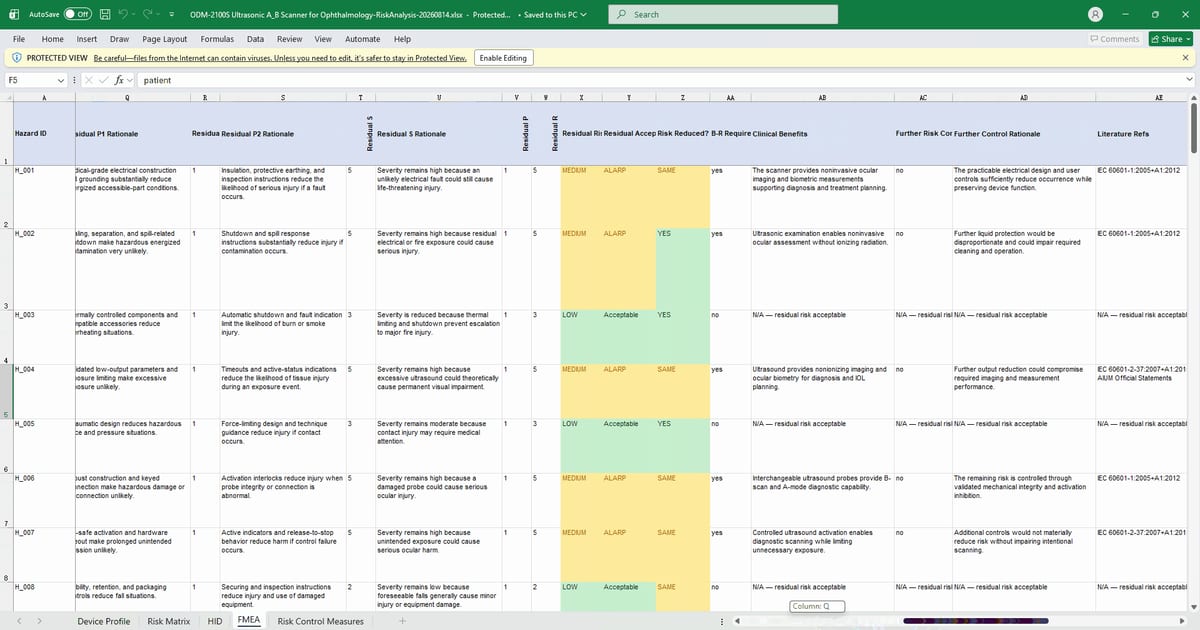Image resolution: width=1200 pixels, height=630 pixels.
Task: Click the Insert Function fx icon
Action: [119, 79]
